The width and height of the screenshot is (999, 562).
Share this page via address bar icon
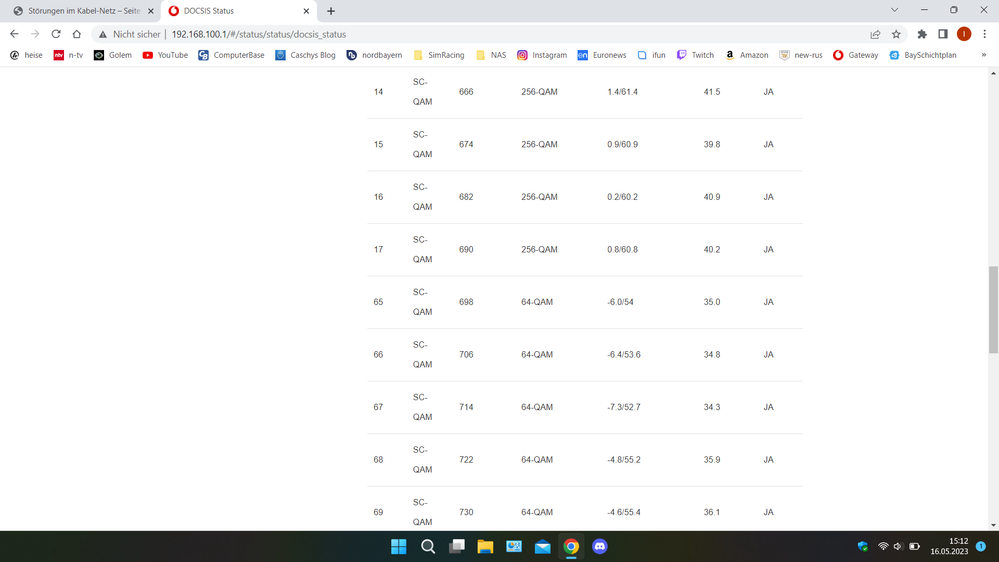coord(875,34)
